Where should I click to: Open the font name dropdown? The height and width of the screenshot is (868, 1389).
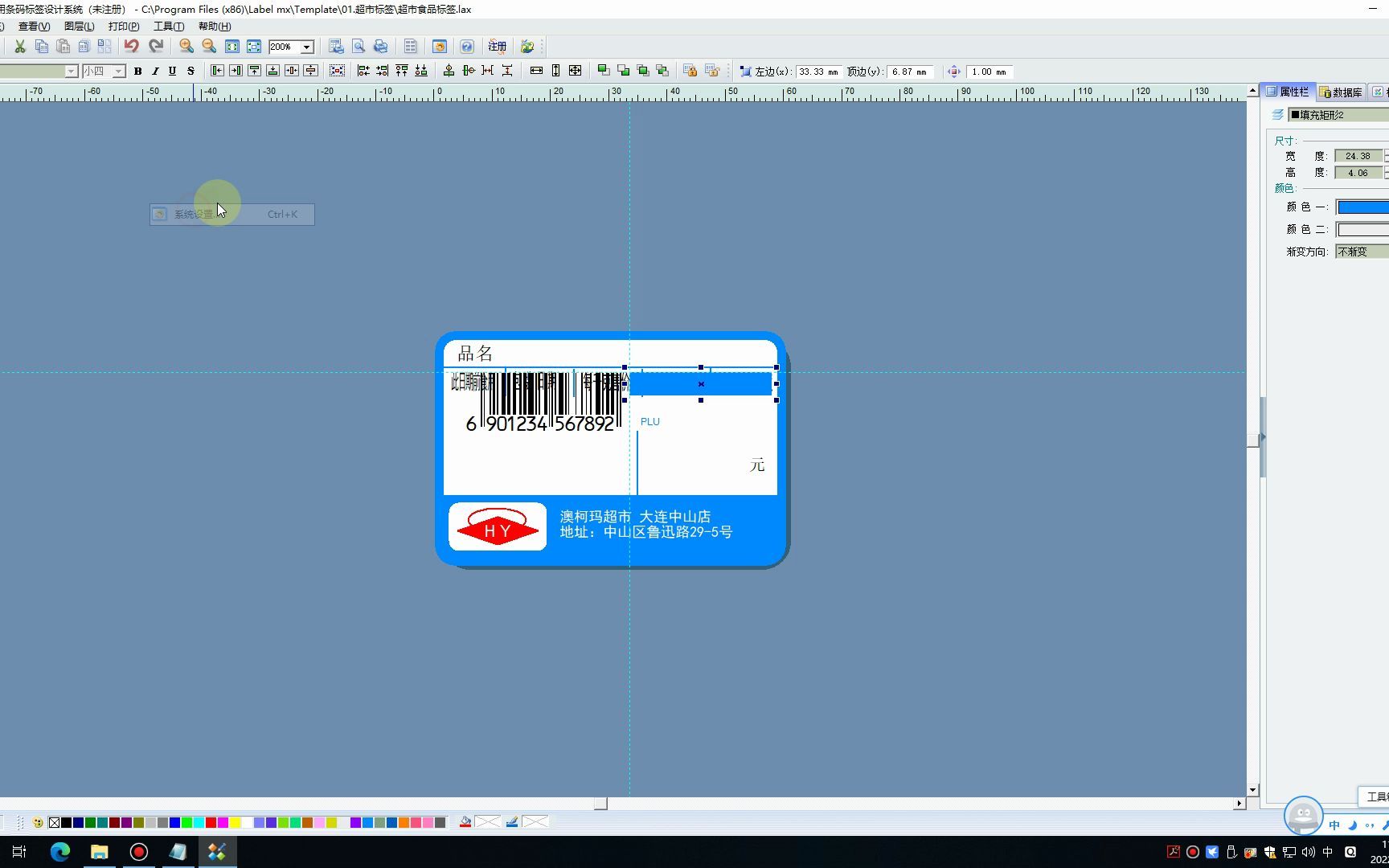72,72
